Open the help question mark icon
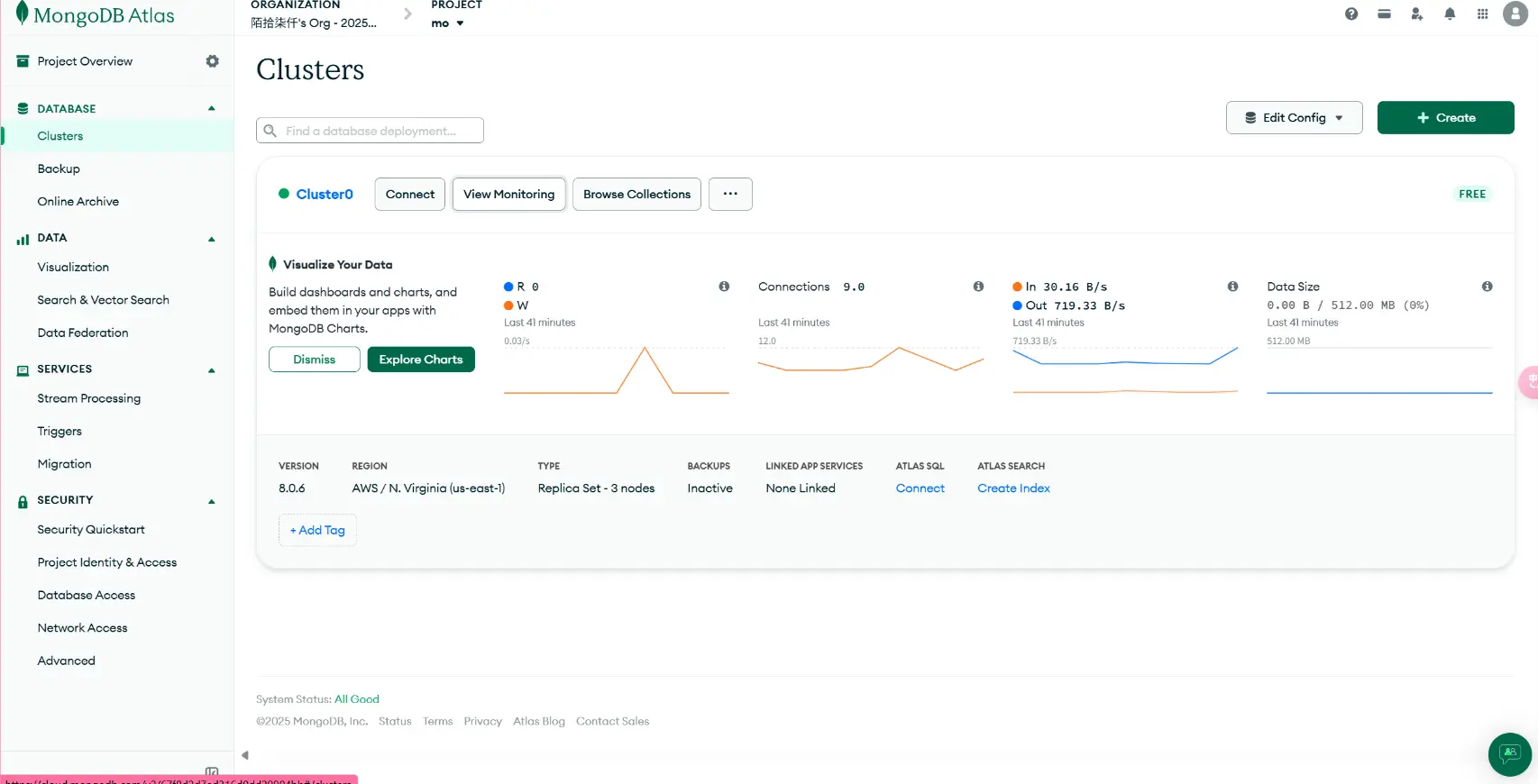 pos(1350,14)
